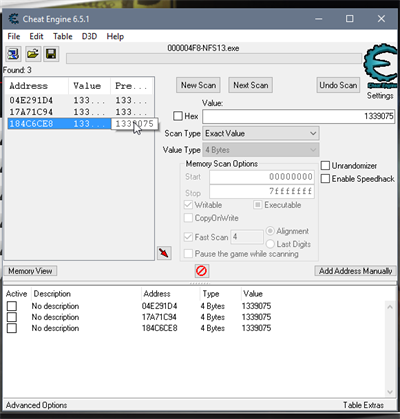This screenshot has height=419, width=400.
Task: Click value 1339075 of entry 04E291D4 in table
Action: 256,306
